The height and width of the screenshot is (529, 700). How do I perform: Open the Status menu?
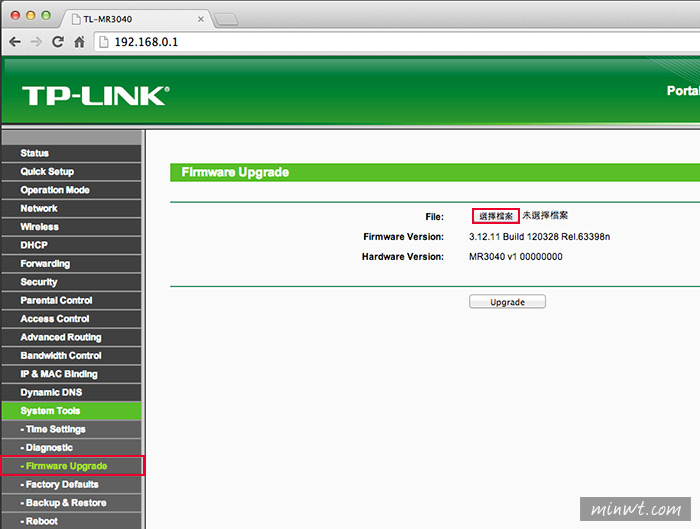coord(71,153)
